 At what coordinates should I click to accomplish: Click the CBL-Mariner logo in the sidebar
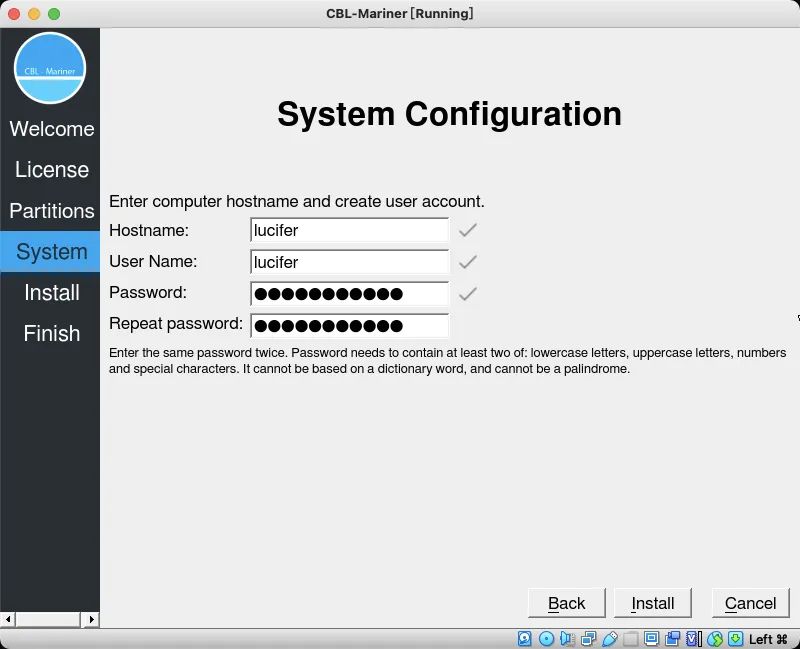(50, 68)
